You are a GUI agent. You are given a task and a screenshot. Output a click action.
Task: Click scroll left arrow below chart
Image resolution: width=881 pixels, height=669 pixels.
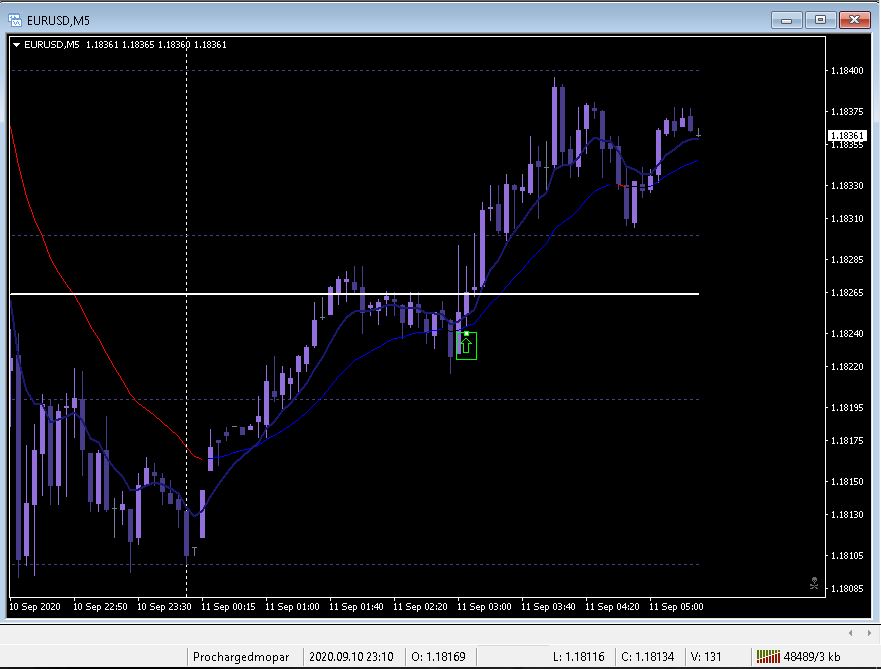pos(851,633)
